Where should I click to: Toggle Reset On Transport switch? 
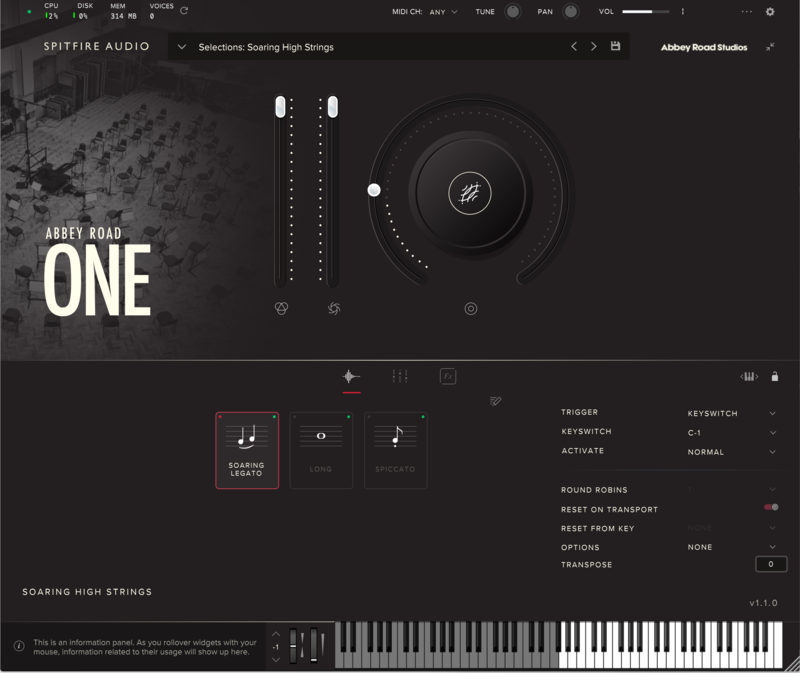771,507
